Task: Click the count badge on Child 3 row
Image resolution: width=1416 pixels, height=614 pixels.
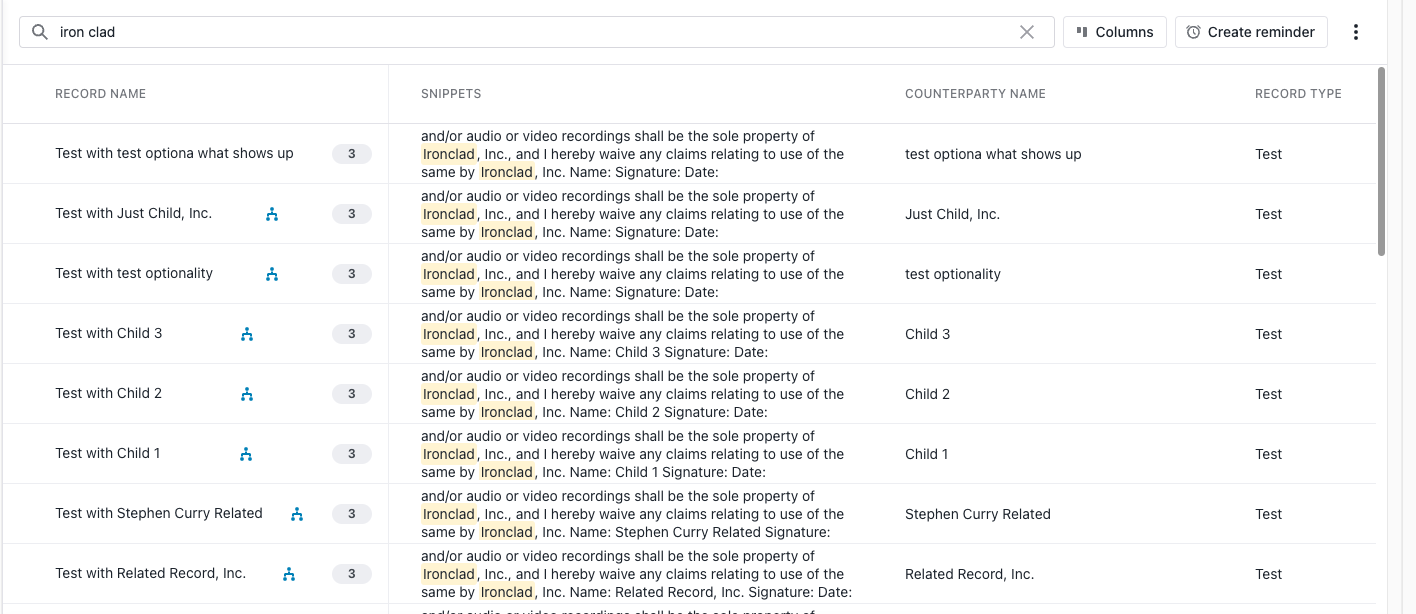Action: (352, 334)
